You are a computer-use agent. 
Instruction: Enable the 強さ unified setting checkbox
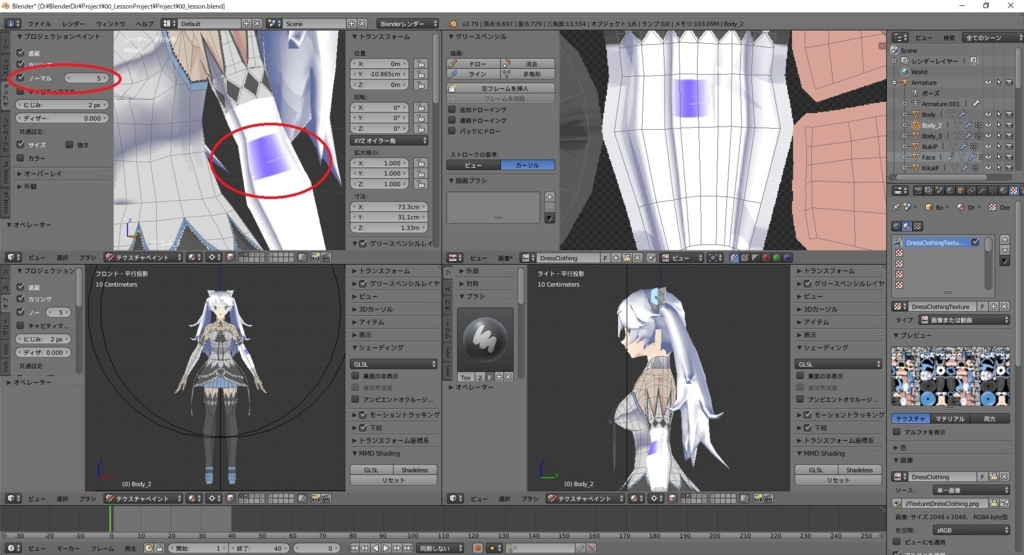[69, 144]
